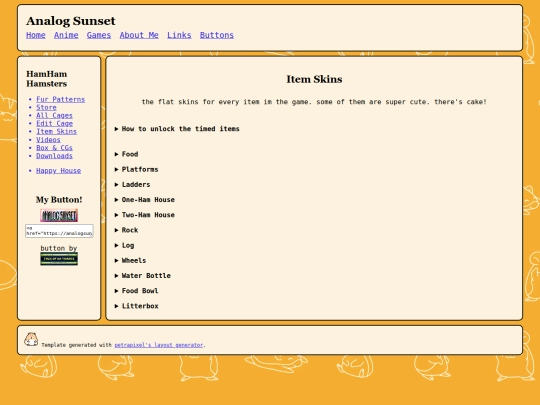The image size is (540, 405).
Task: Open the Store sidebar link
Action: point(46,107)
